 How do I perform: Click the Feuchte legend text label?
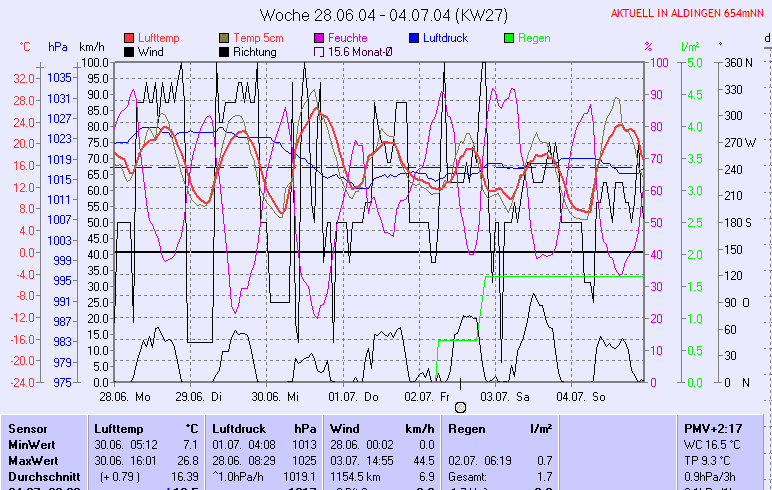tap(347, 38)
